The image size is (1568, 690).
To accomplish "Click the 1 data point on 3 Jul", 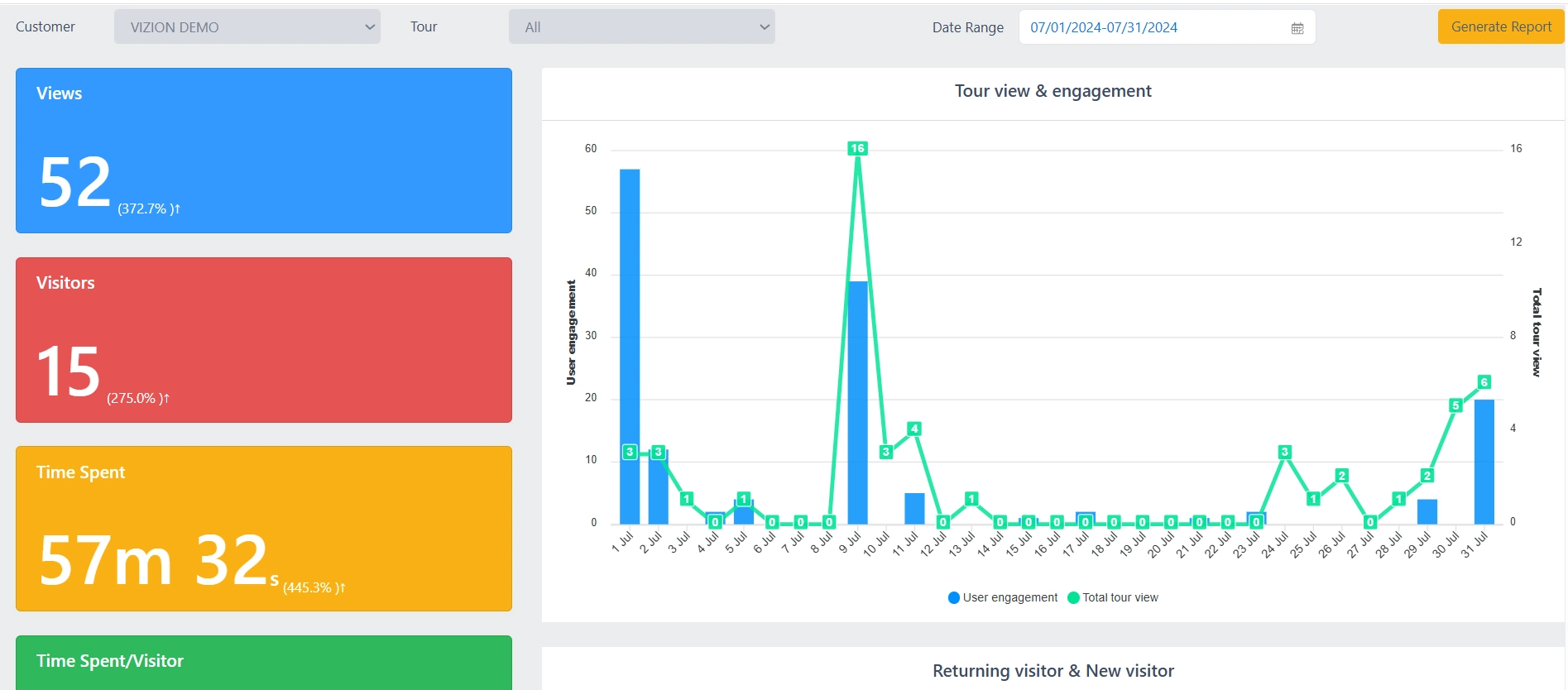I will click(687, 499).
